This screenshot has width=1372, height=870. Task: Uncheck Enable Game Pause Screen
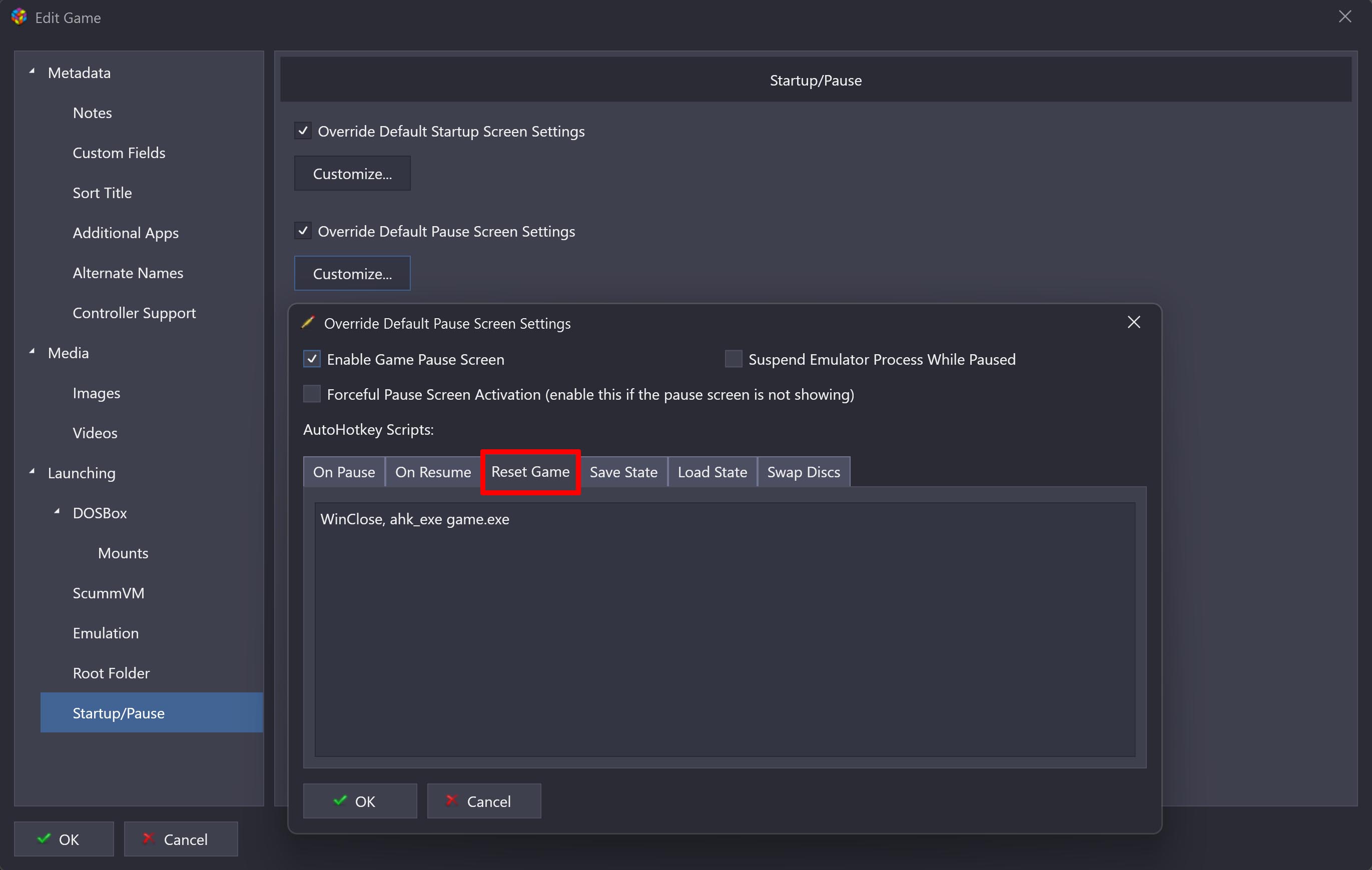tap(312, 360)
